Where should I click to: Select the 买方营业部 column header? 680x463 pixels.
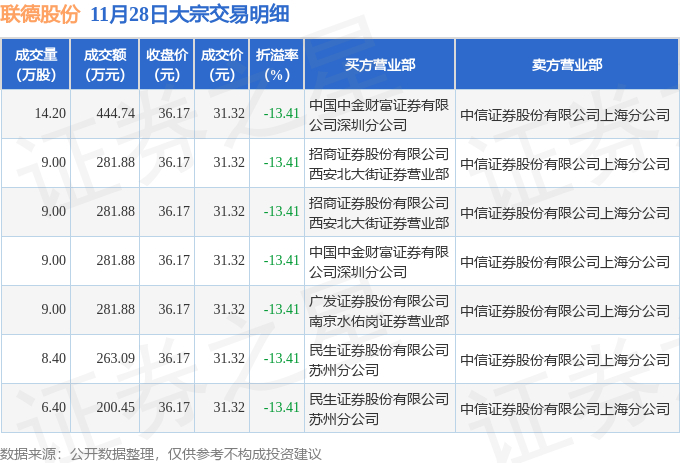[379, 64]
